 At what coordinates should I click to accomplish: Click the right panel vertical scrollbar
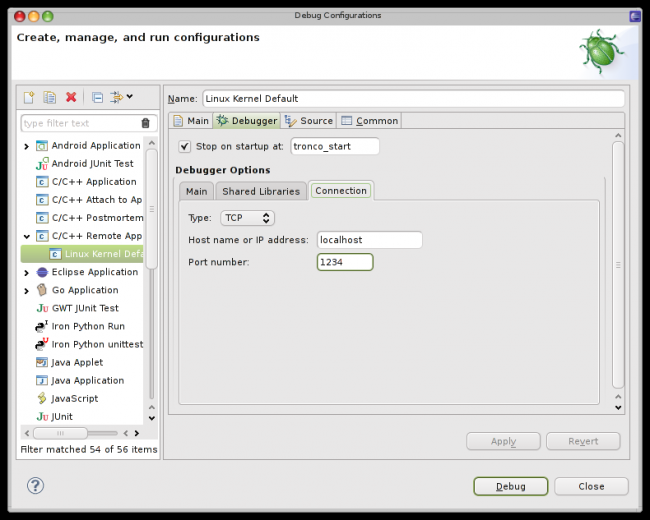click(618, 265)
